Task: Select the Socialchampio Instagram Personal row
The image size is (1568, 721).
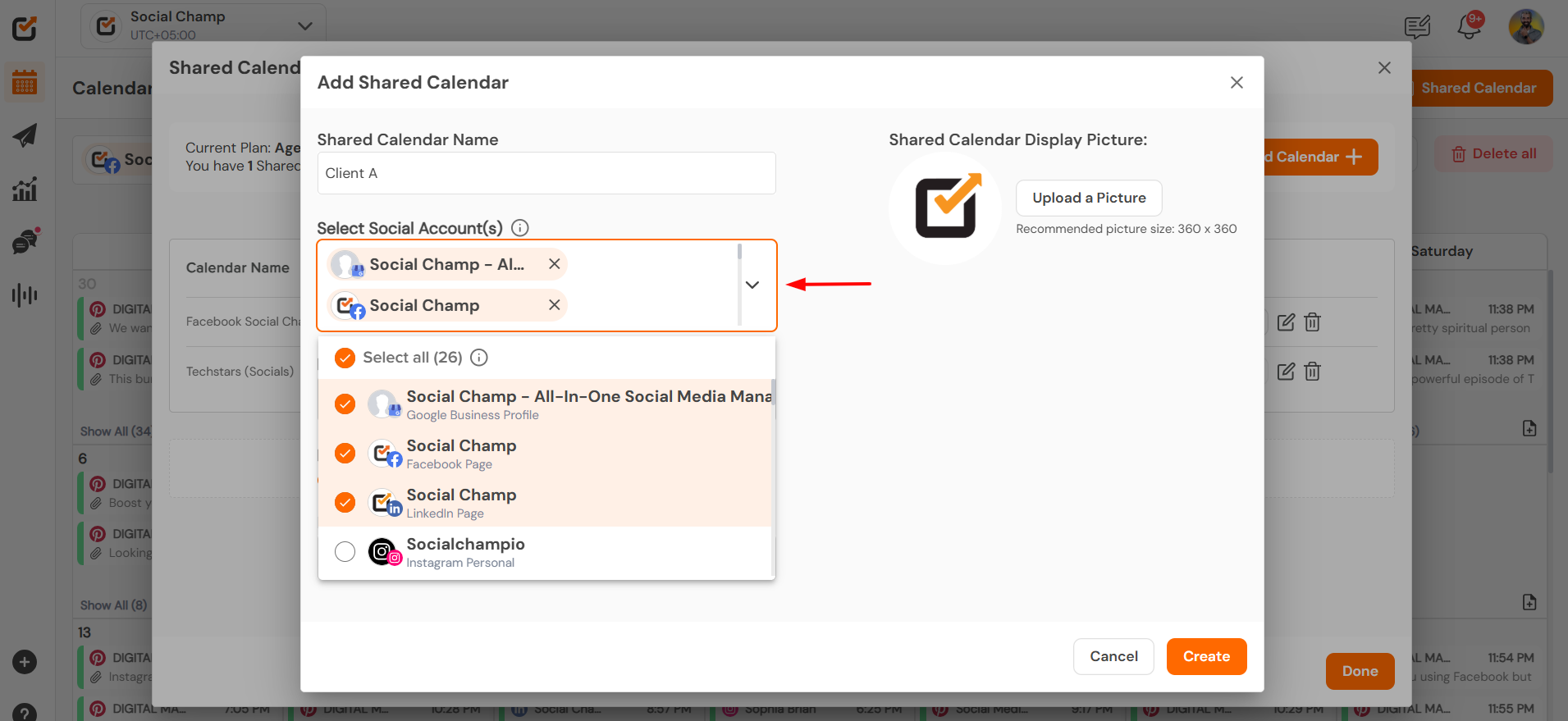Action: pyautogui.click(x=545, y=551)
